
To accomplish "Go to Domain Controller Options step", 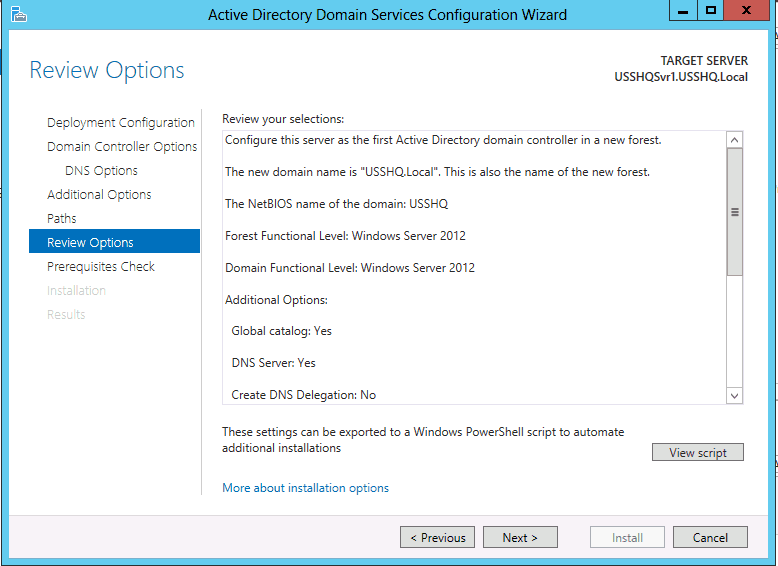I will [122, 146].
